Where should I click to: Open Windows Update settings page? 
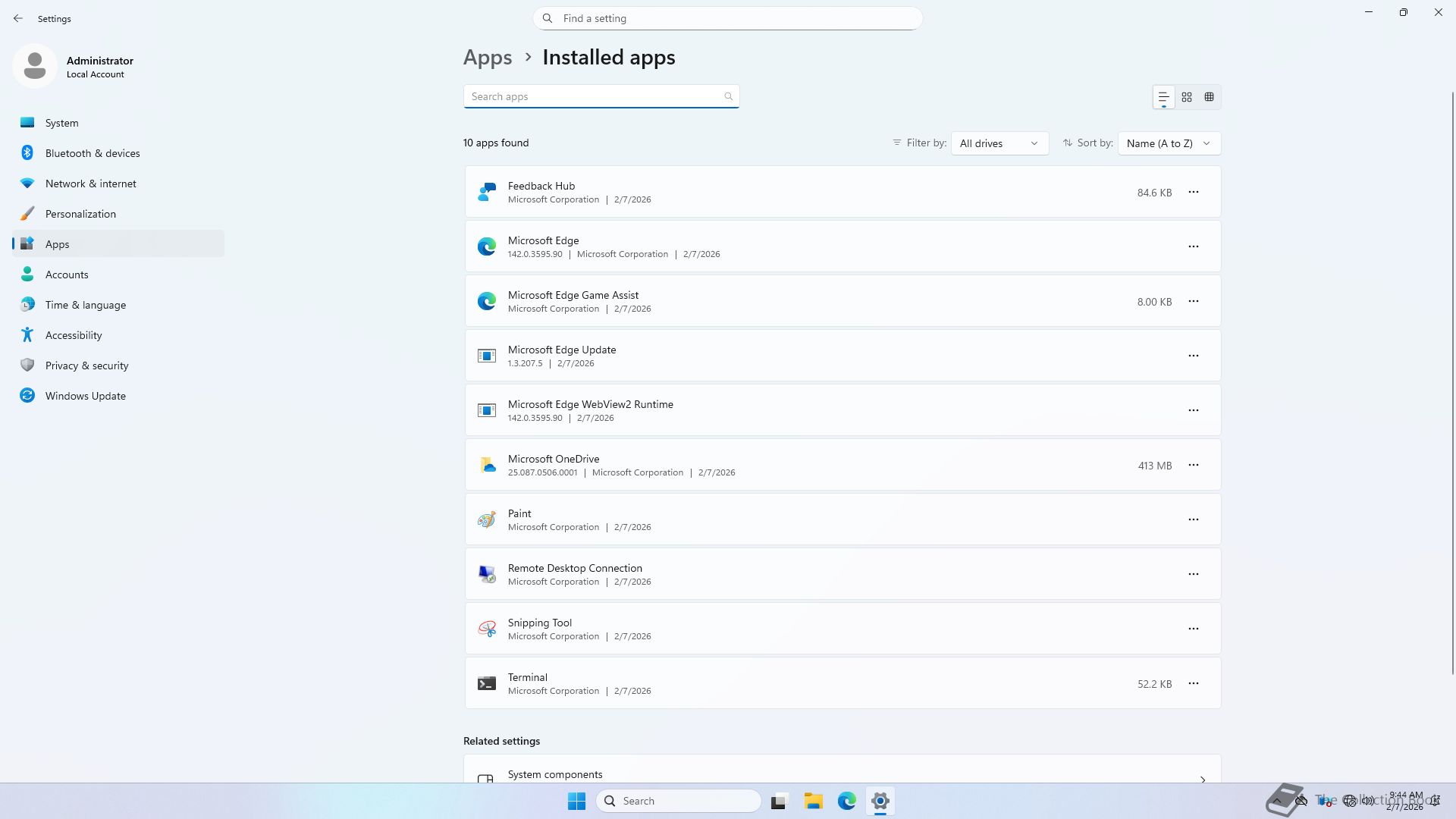point(85,396)
